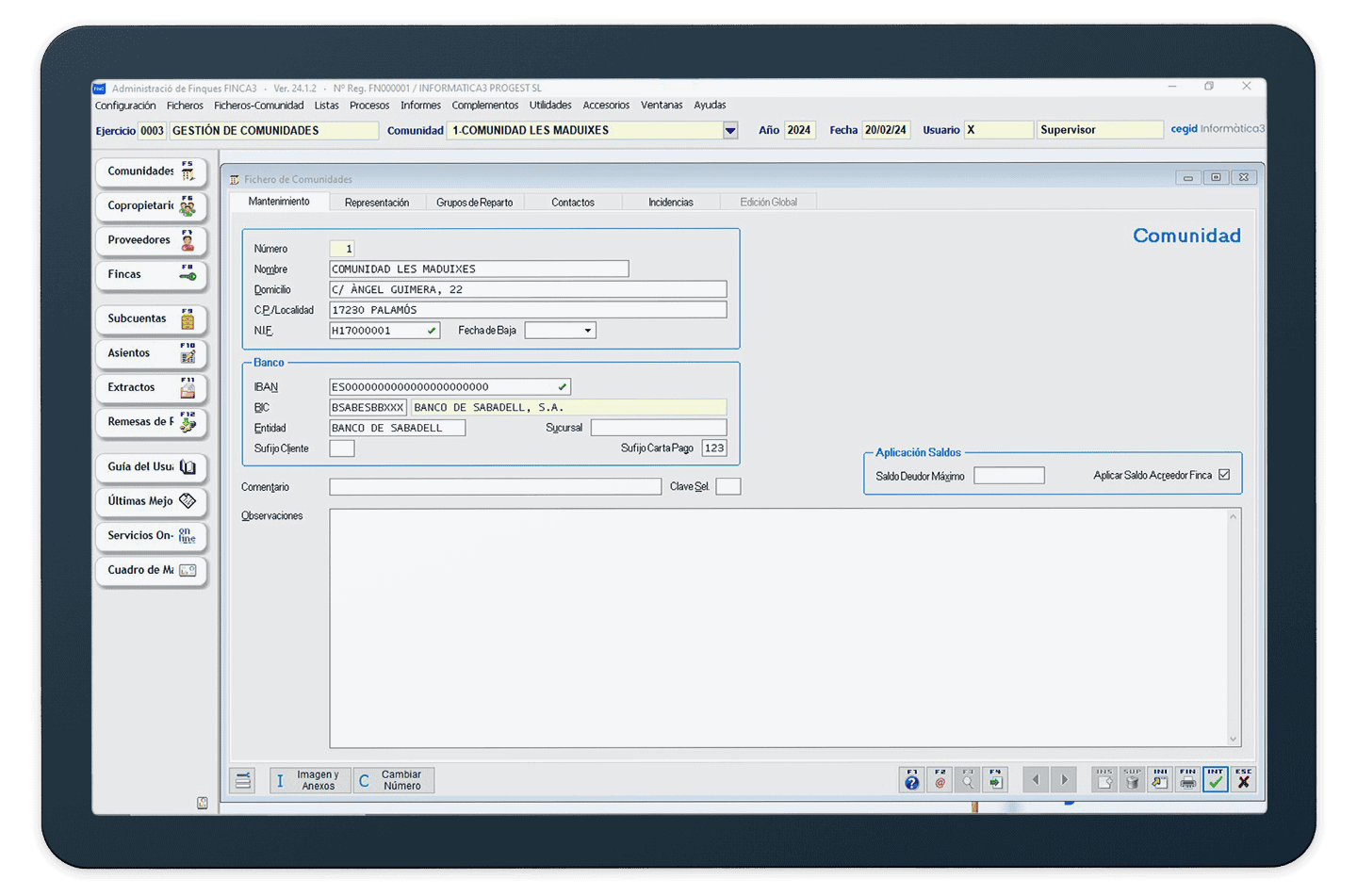Click the Observaciones scrollbar down arrow

pos(1233,740)
